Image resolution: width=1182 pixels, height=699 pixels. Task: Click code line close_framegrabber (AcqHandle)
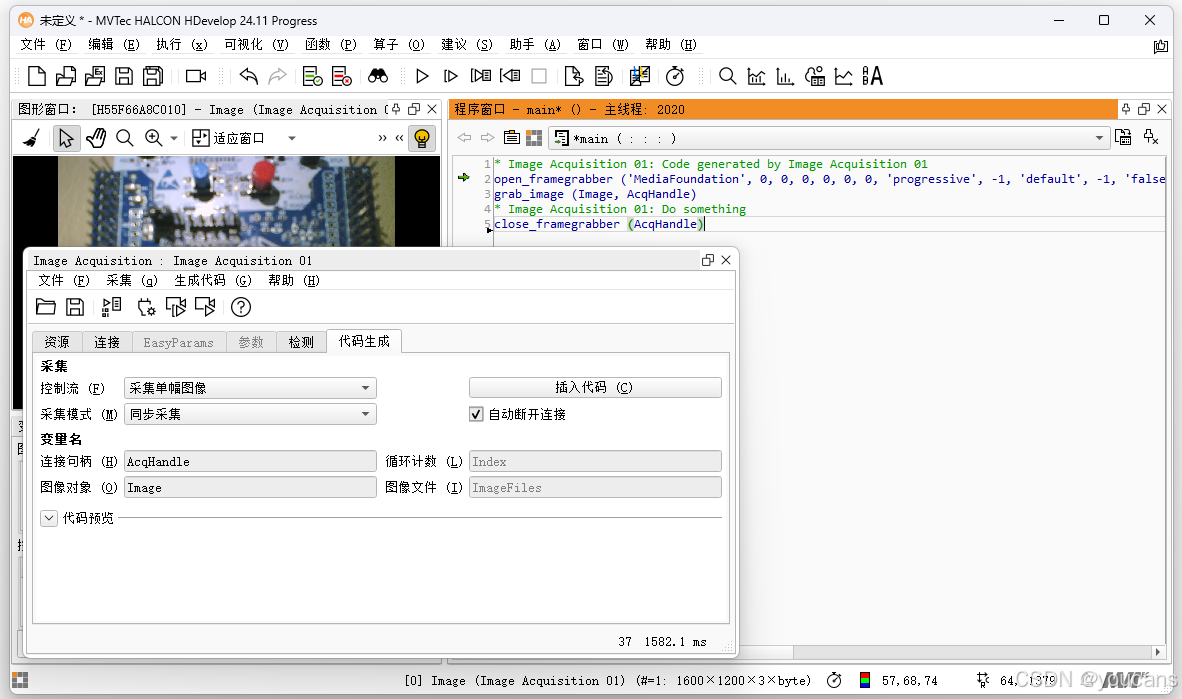pos(599,224)
